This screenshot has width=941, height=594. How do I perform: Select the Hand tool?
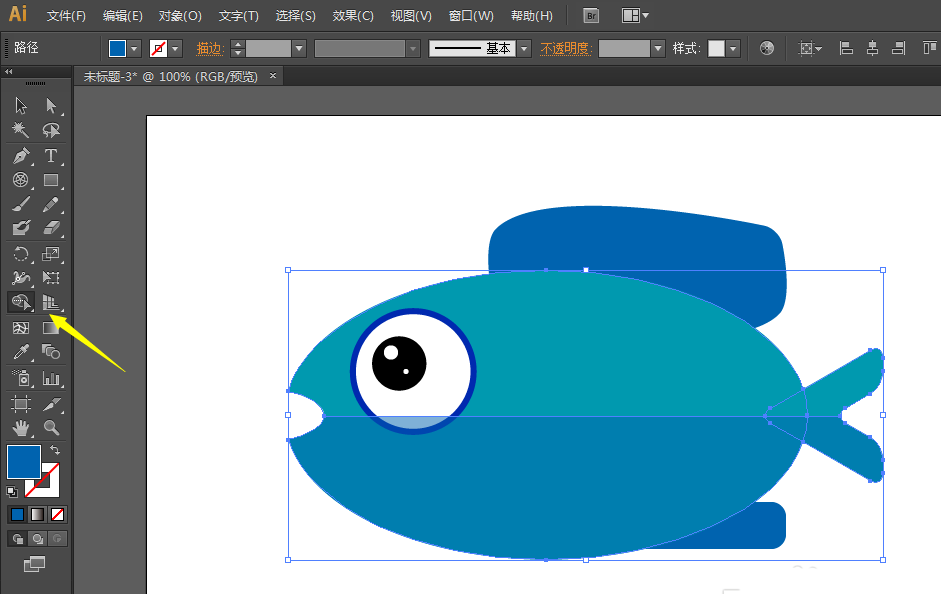[x=21, y=427]
